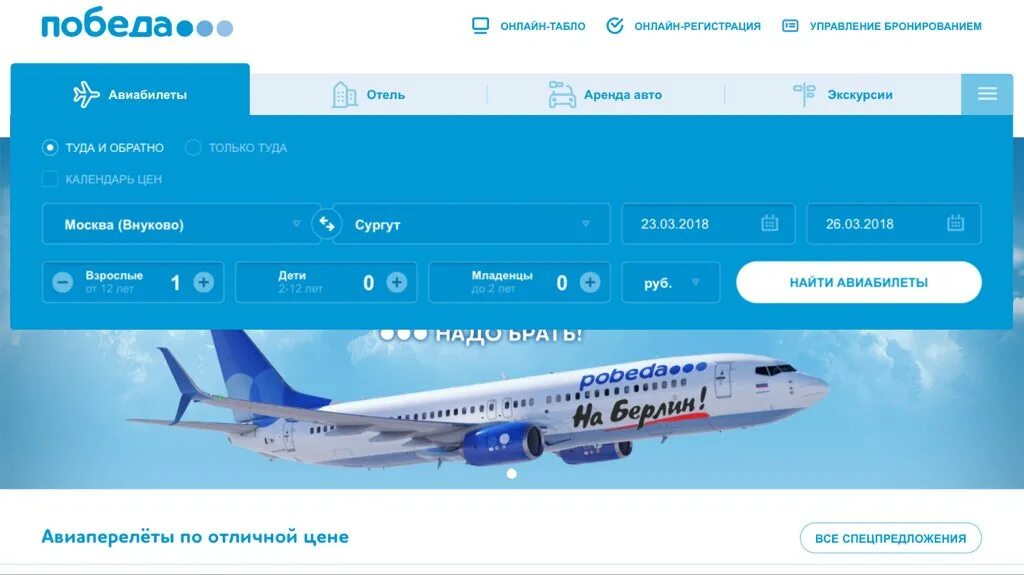Expand the Москва (Внуково) departure dropdown
Image resolution: width=1024 pixels, height=575 pixels.
(x=182, y=224)
